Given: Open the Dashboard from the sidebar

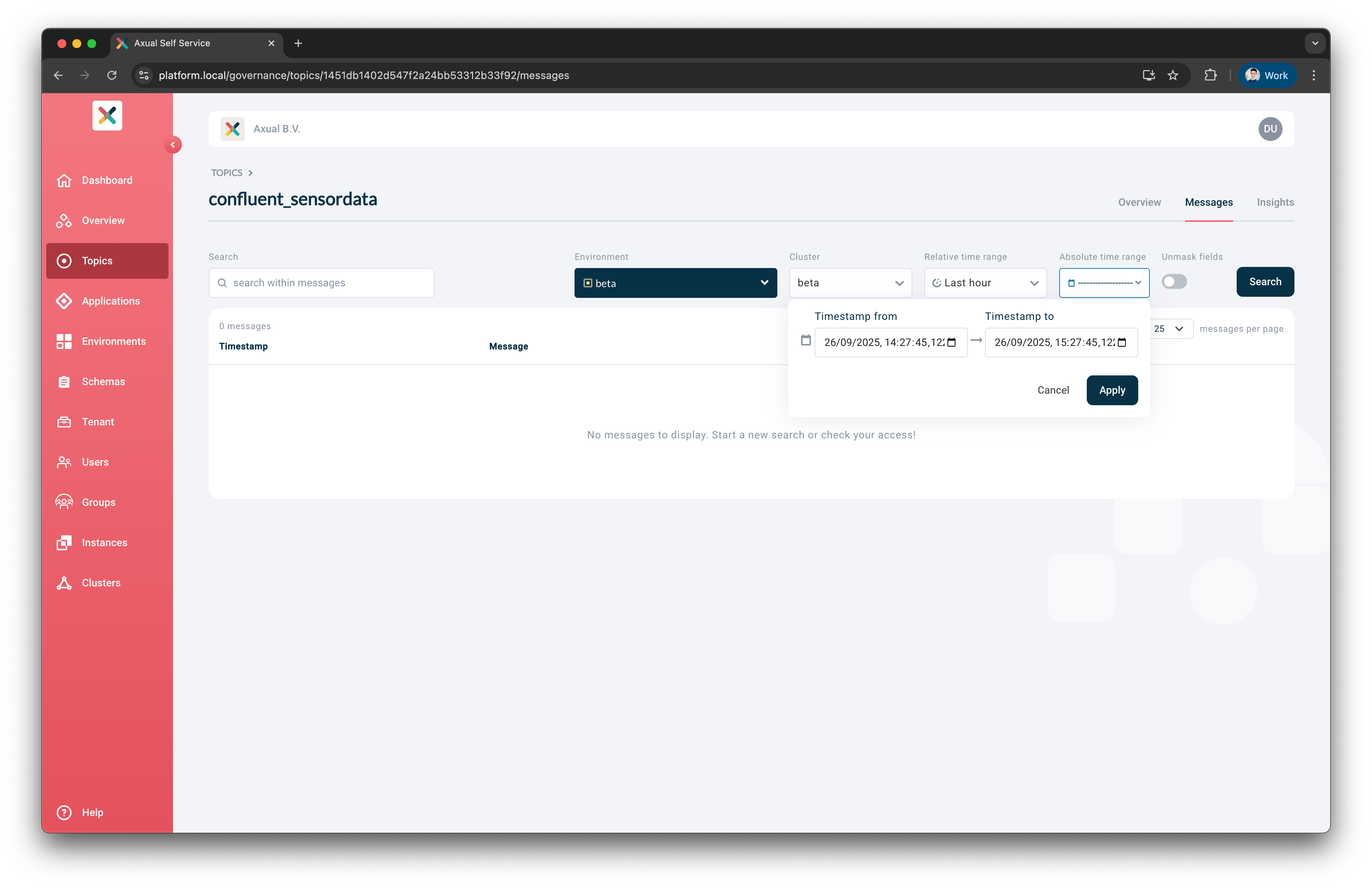Looking at the screenshot, I should (107, 180).
